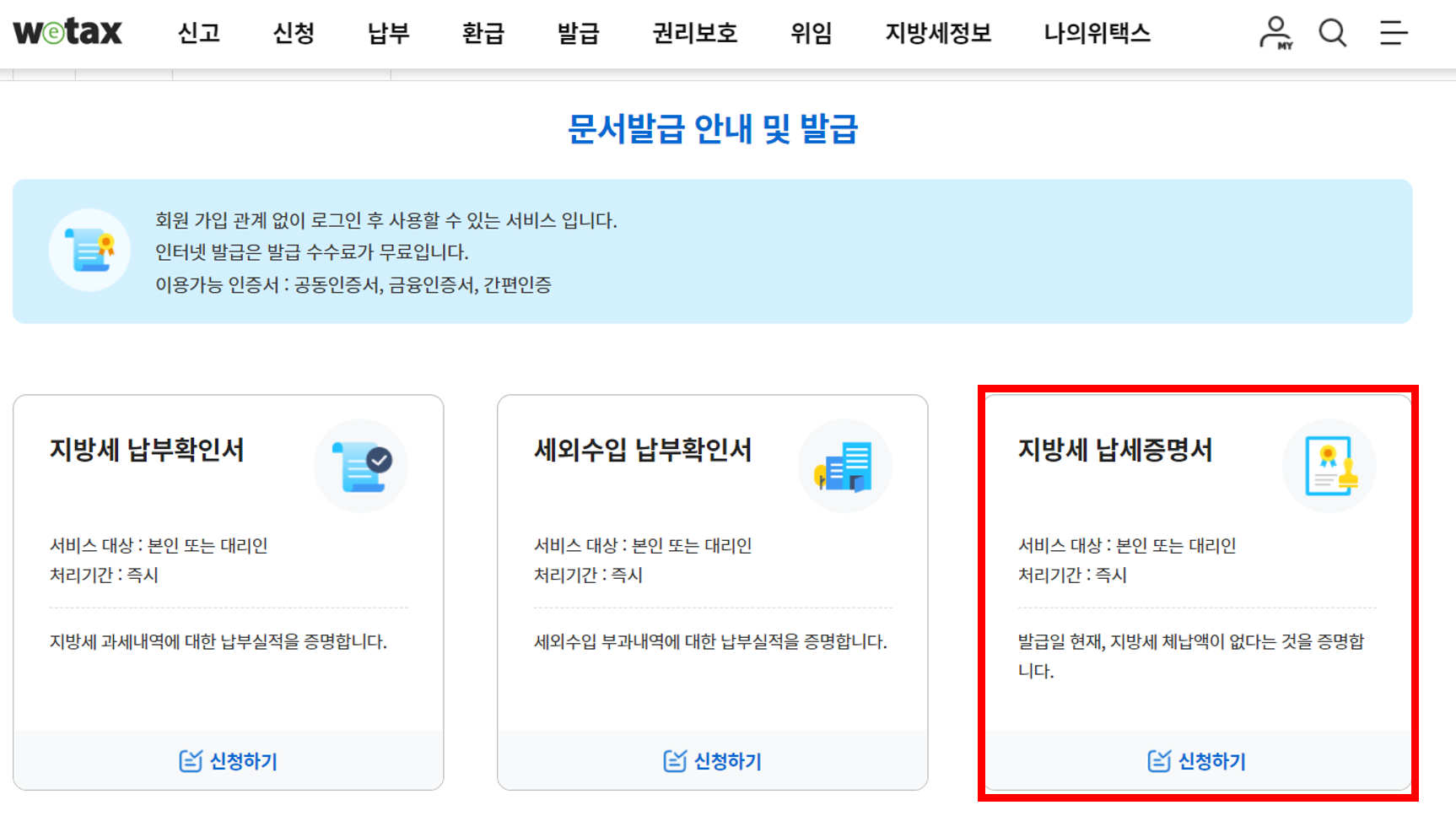This screenshot has width=1456, height=816.
Task: Open the 권리보호 menu
Action: coord(693,32)
